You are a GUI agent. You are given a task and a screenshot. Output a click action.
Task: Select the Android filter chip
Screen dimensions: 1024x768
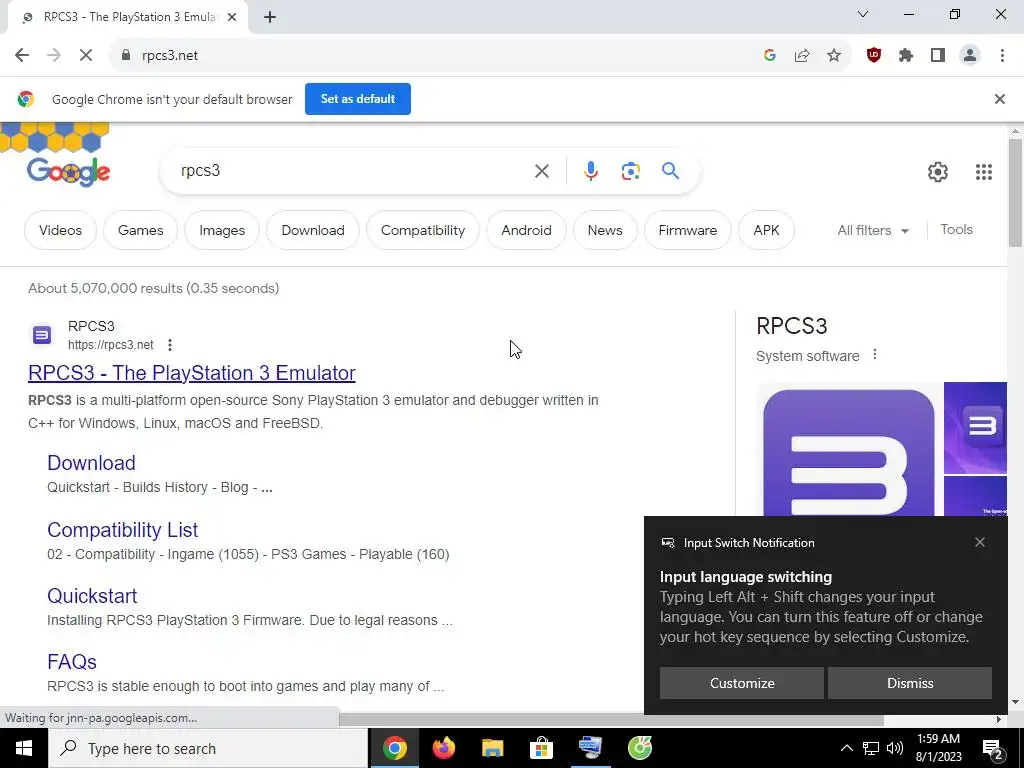point(526,230)
